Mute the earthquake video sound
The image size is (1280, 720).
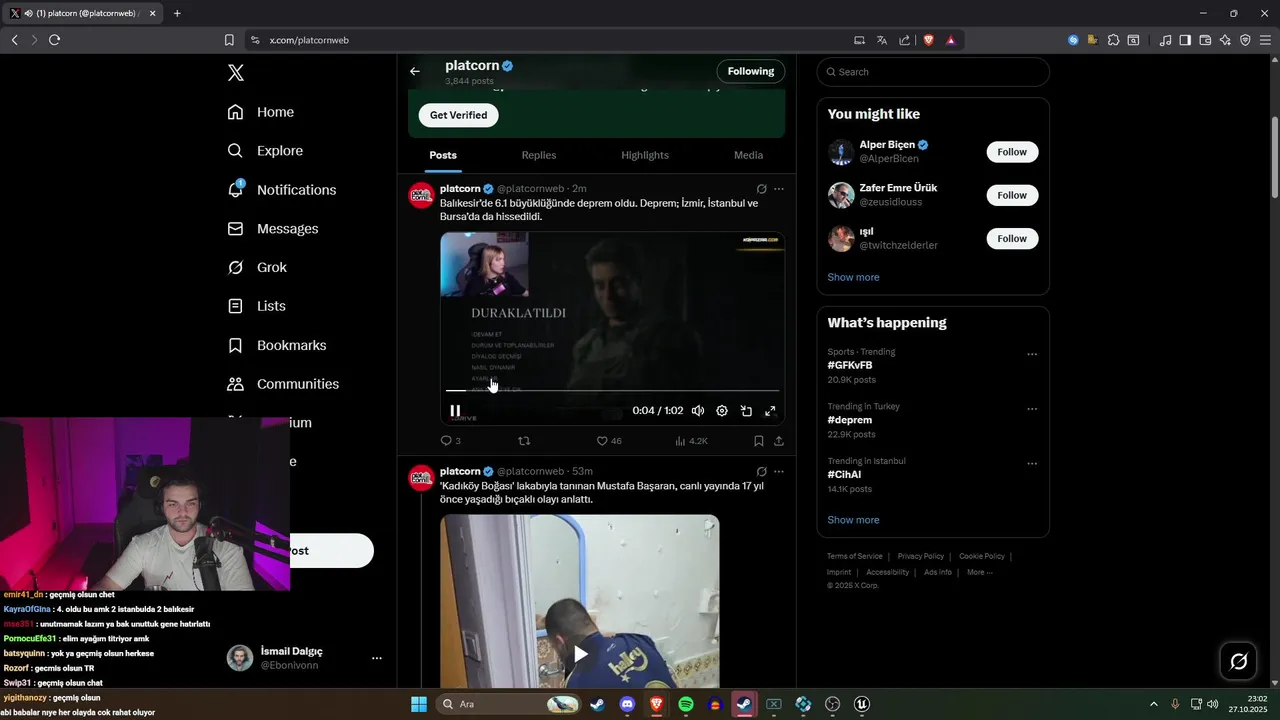coord(698,411)
